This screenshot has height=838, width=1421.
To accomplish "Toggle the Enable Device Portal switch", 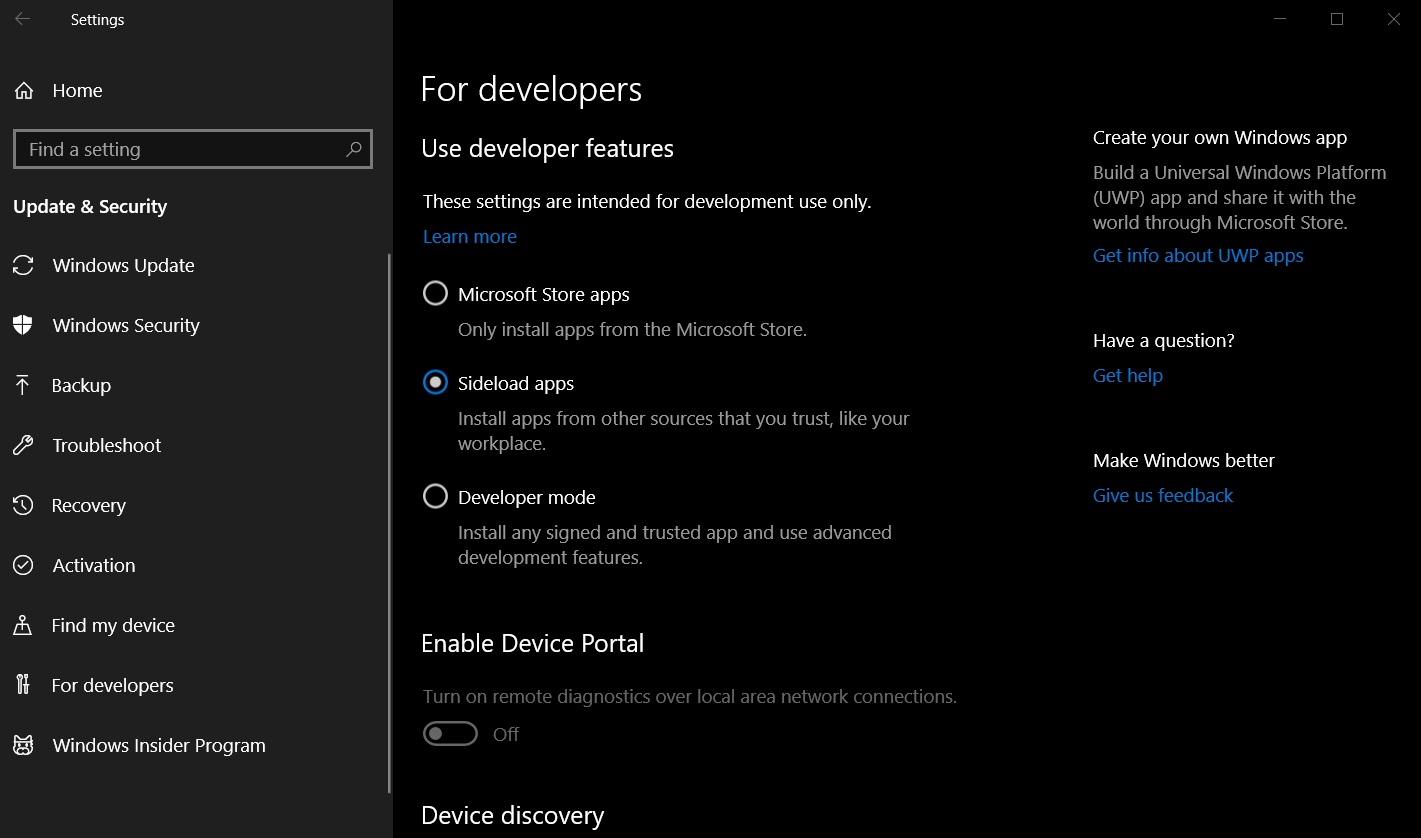I will [450, 734].
